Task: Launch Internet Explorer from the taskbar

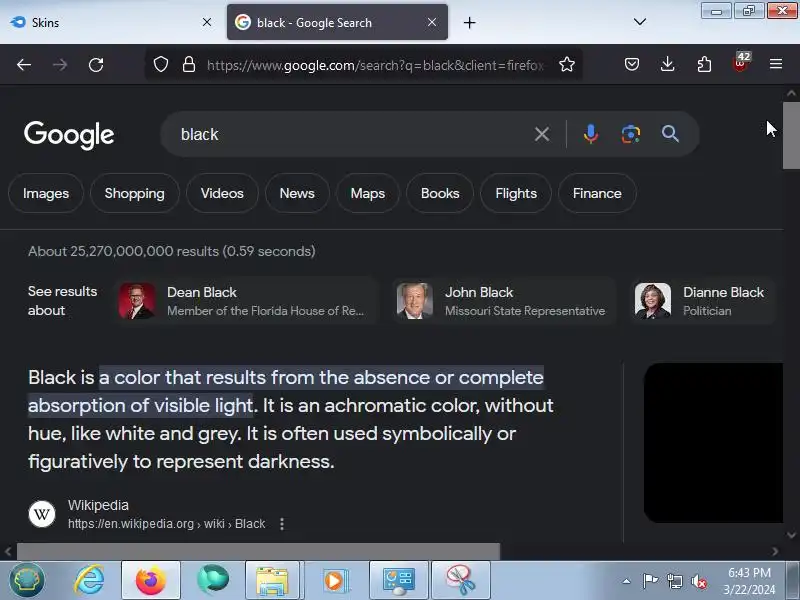Action: 89,580
